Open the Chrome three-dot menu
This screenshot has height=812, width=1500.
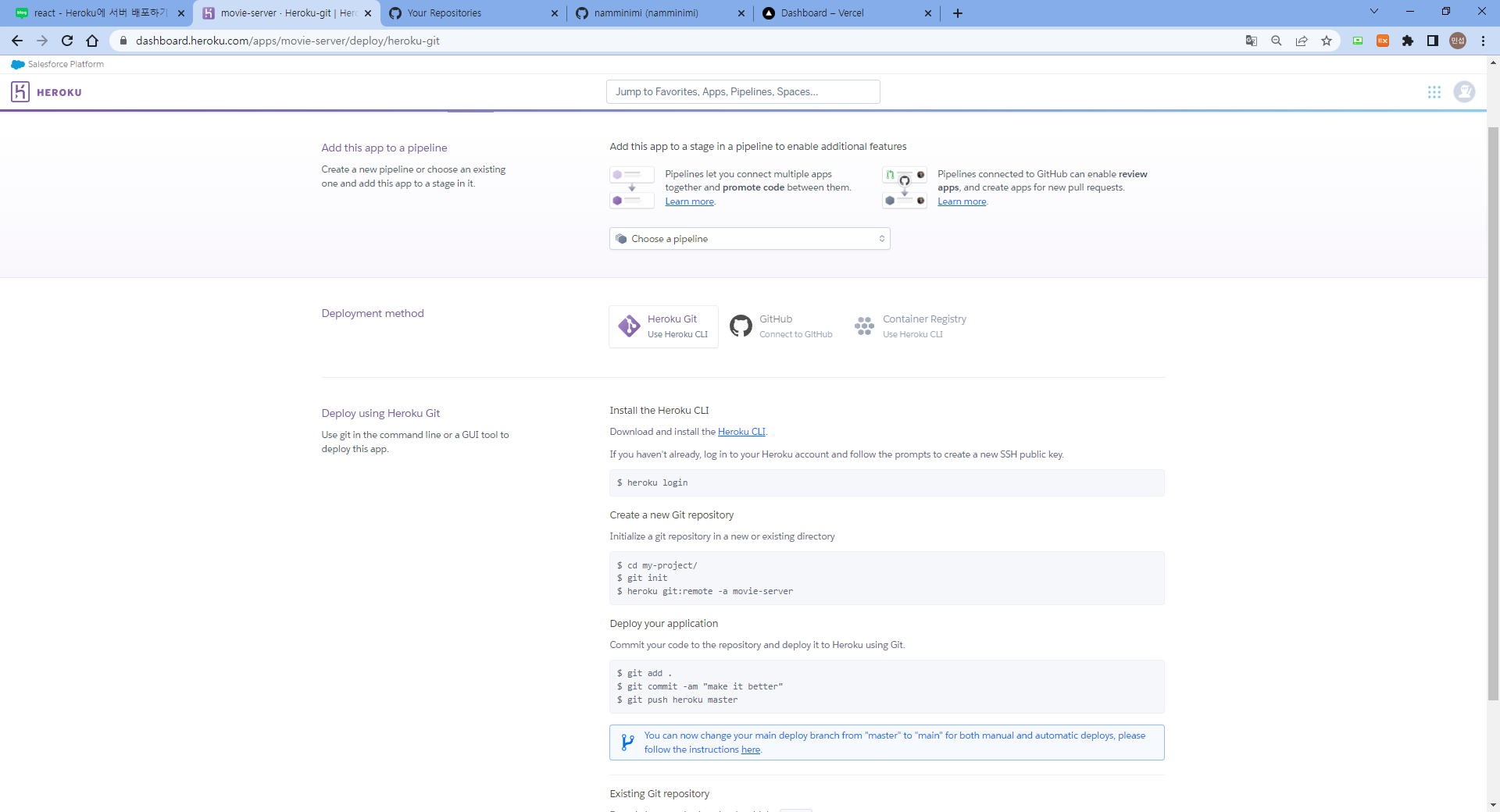(x=1483, y=41)
